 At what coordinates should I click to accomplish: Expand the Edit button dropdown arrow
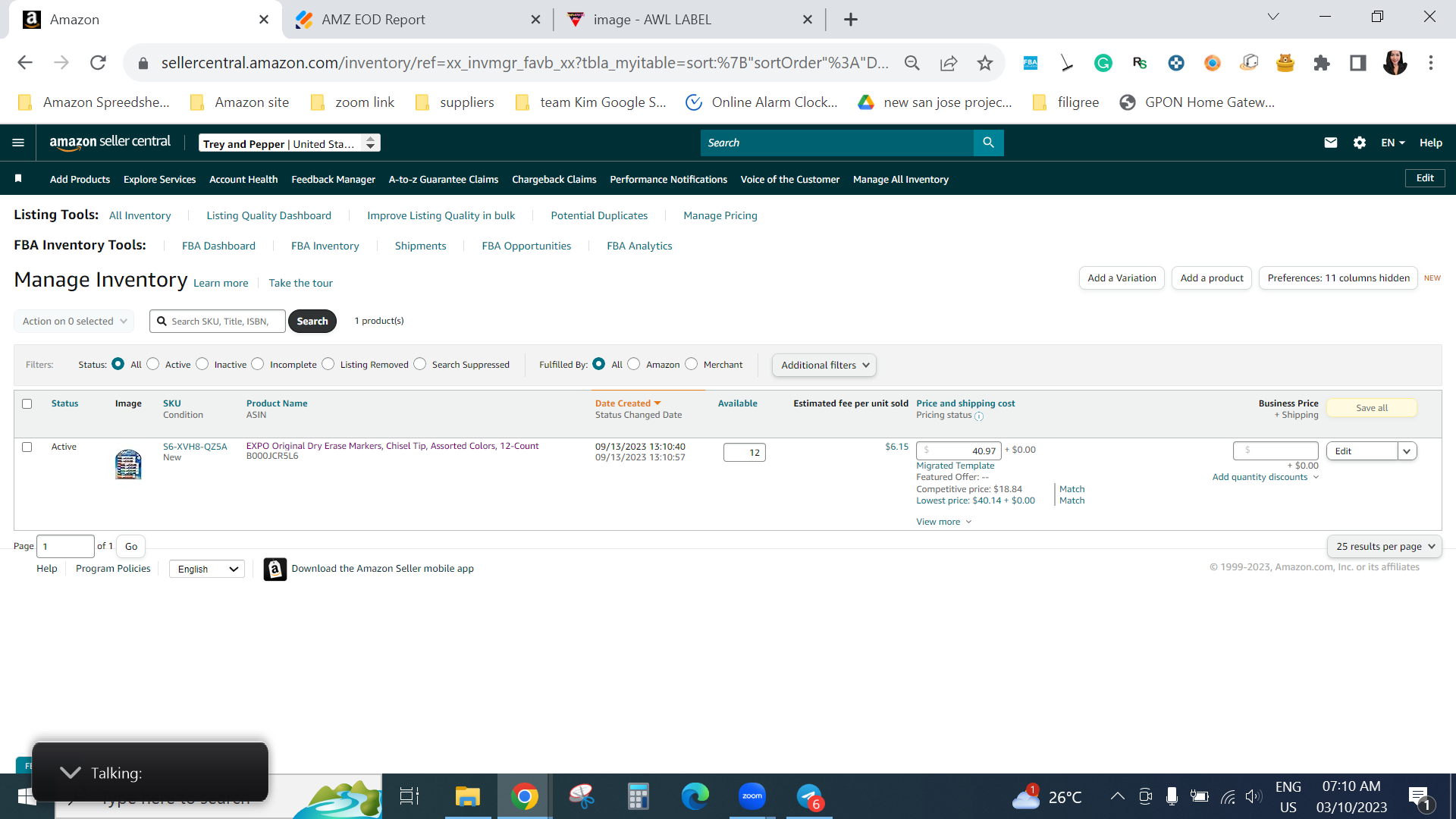click(x=1407, y=451)
